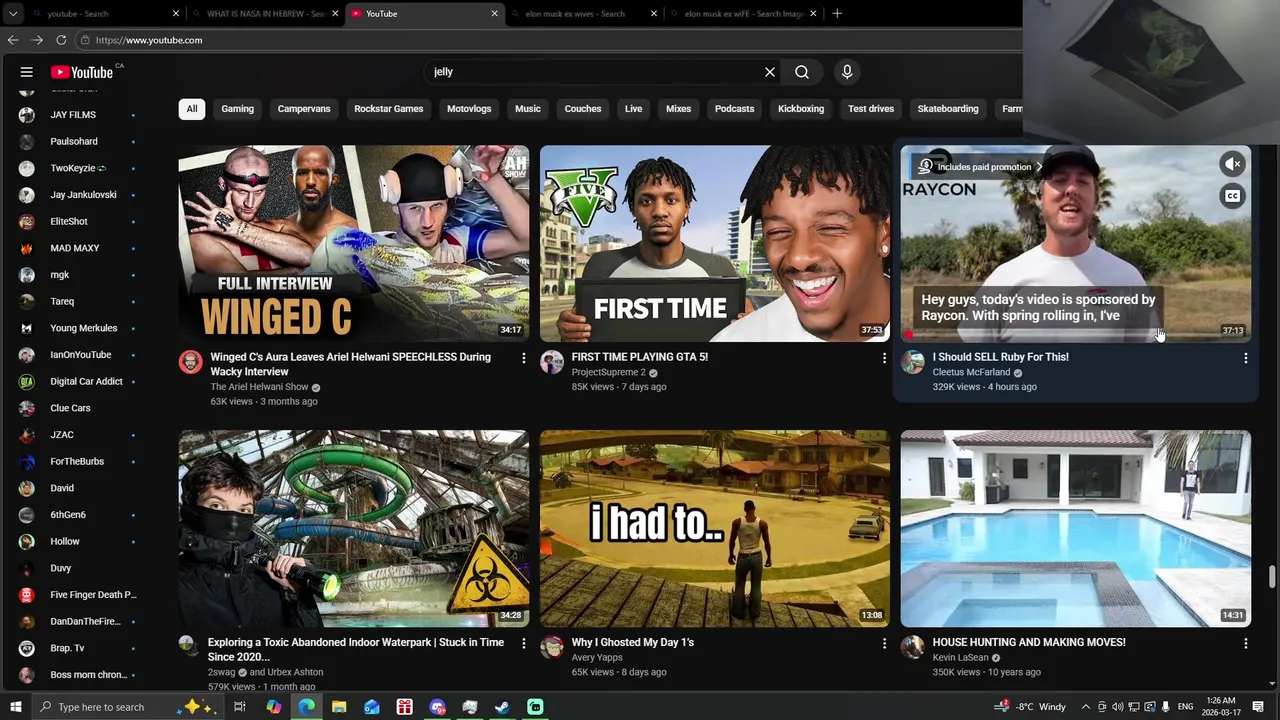The width and height of the screenshot is (1280, 720).
Task: Select the Gaming filter chip
Action: pos(237,109)
